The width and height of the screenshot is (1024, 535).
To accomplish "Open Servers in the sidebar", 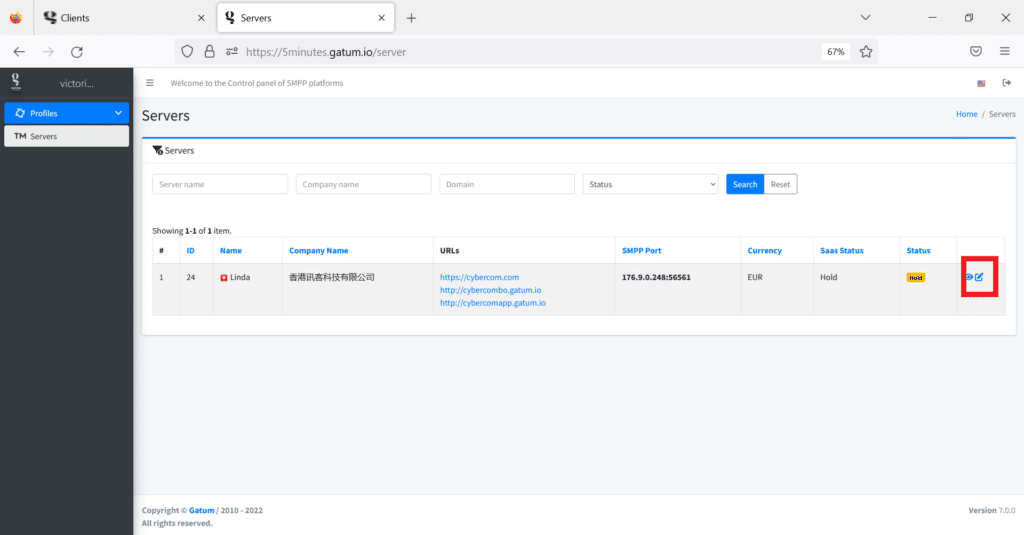I will [67, 136].
